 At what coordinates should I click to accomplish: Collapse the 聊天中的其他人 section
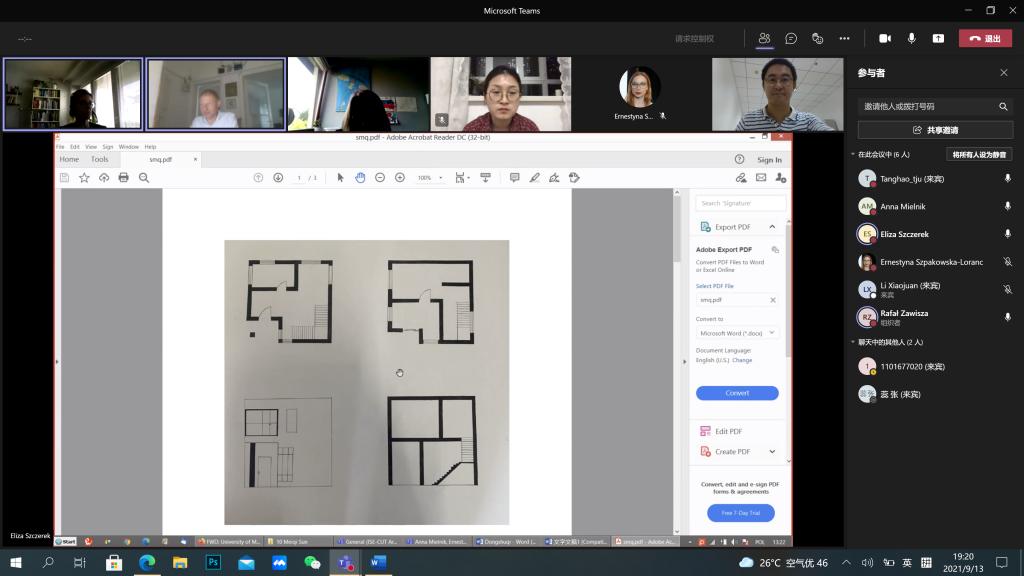[853, 342]
